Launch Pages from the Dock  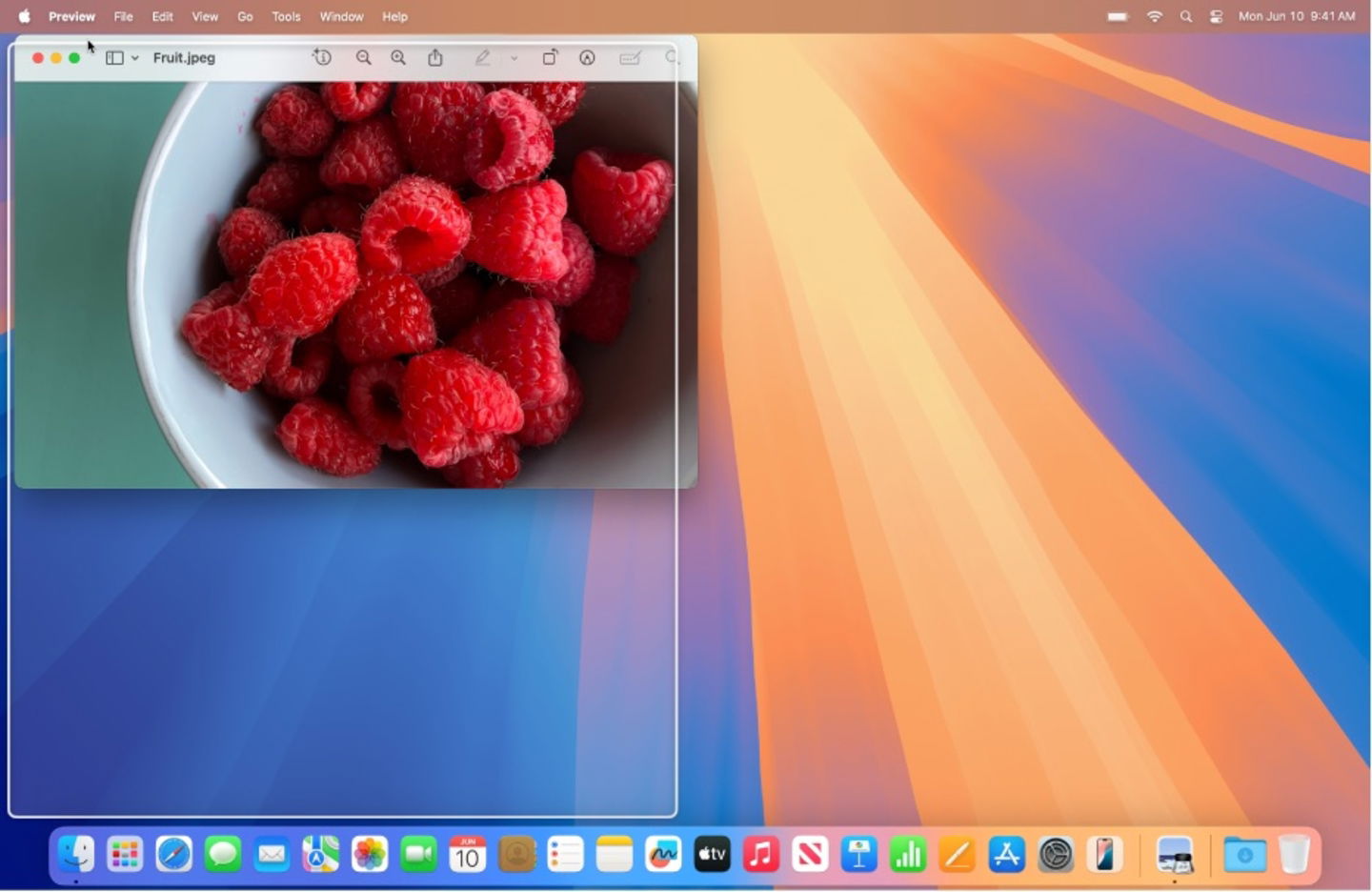[957, 854]
